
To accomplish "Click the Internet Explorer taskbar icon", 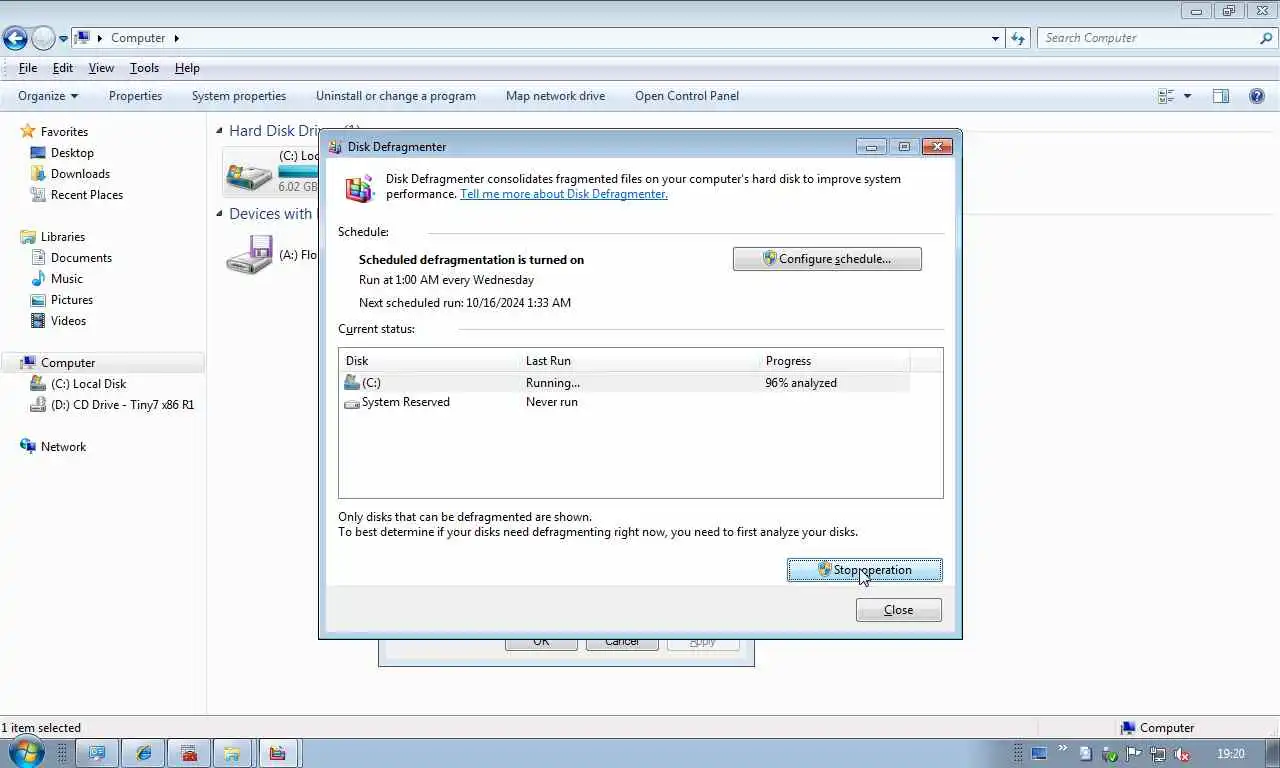I will tap(144, 753).
